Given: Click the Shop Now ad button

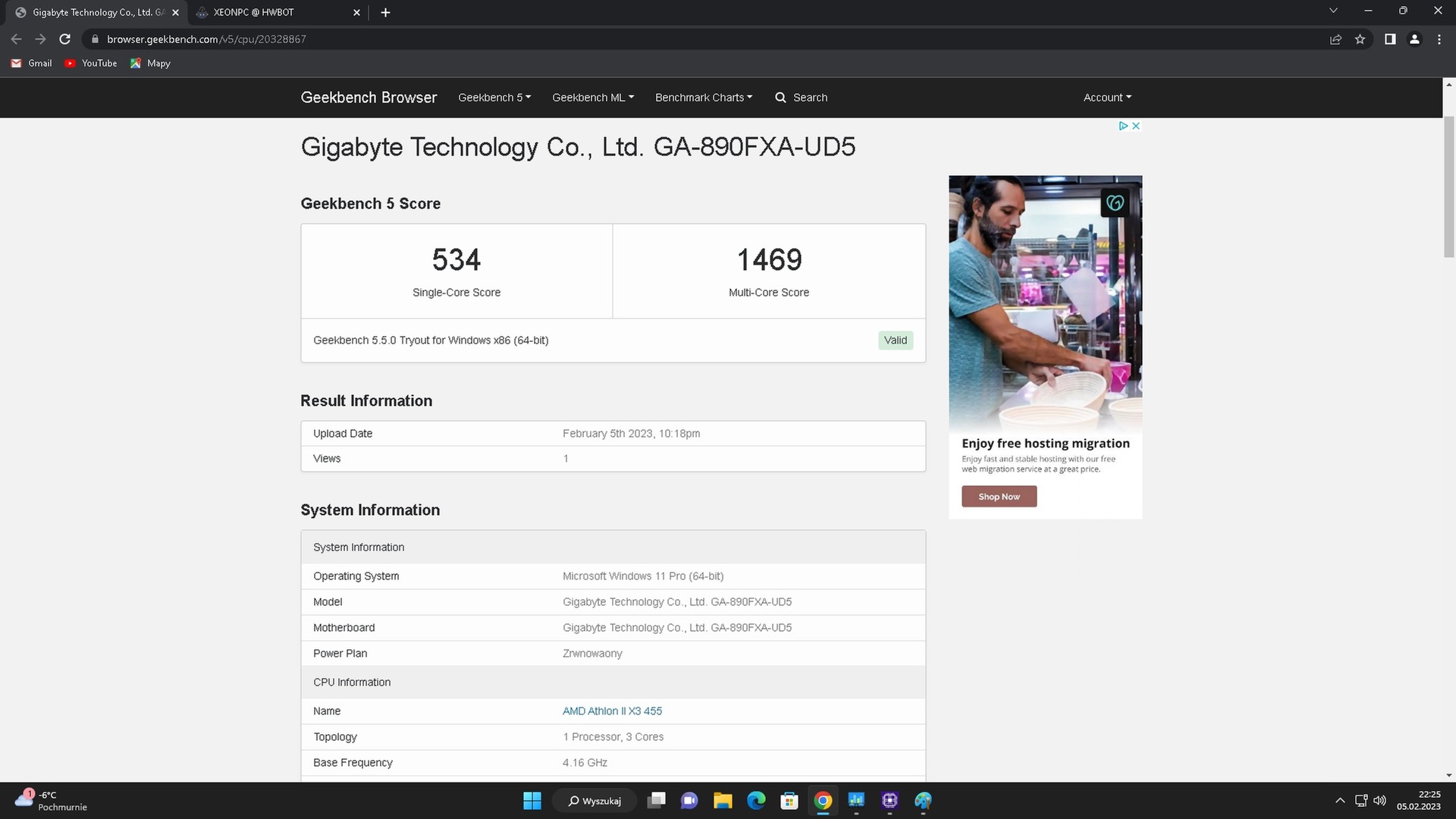Looking at the screenshot, I should click(999, 497).
